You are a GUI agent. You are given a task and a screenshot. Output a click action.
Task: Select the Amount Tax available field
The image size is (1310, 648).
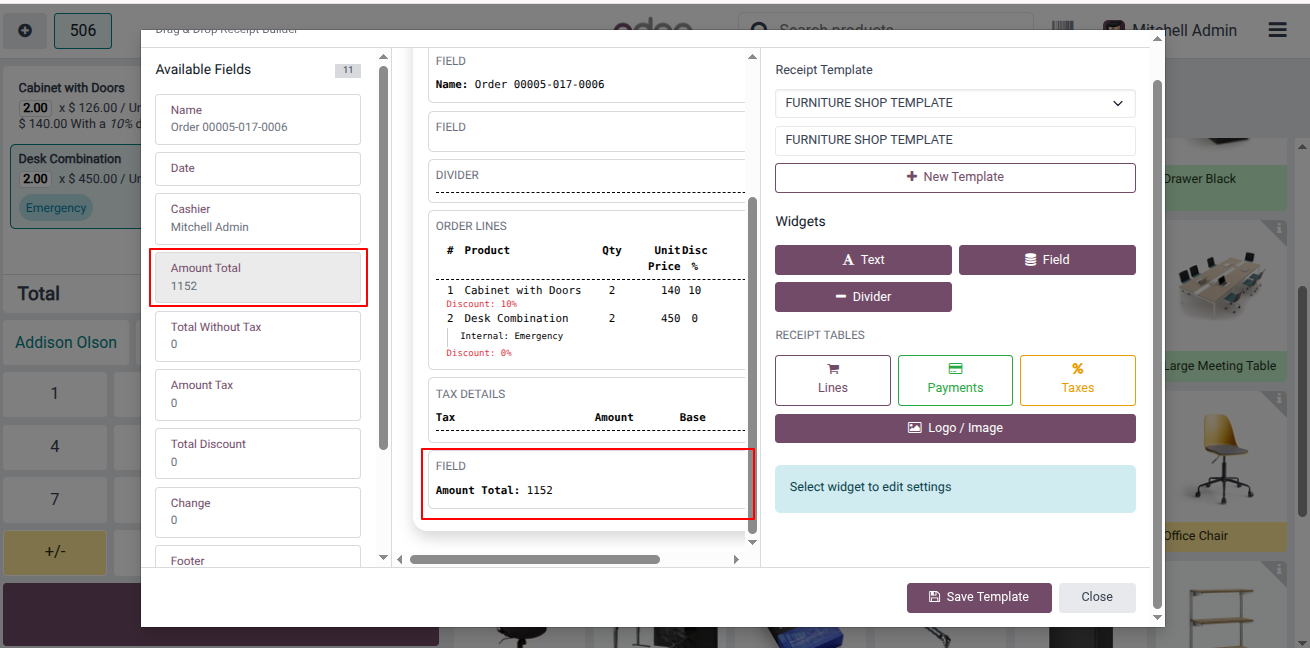click(258, 394)
